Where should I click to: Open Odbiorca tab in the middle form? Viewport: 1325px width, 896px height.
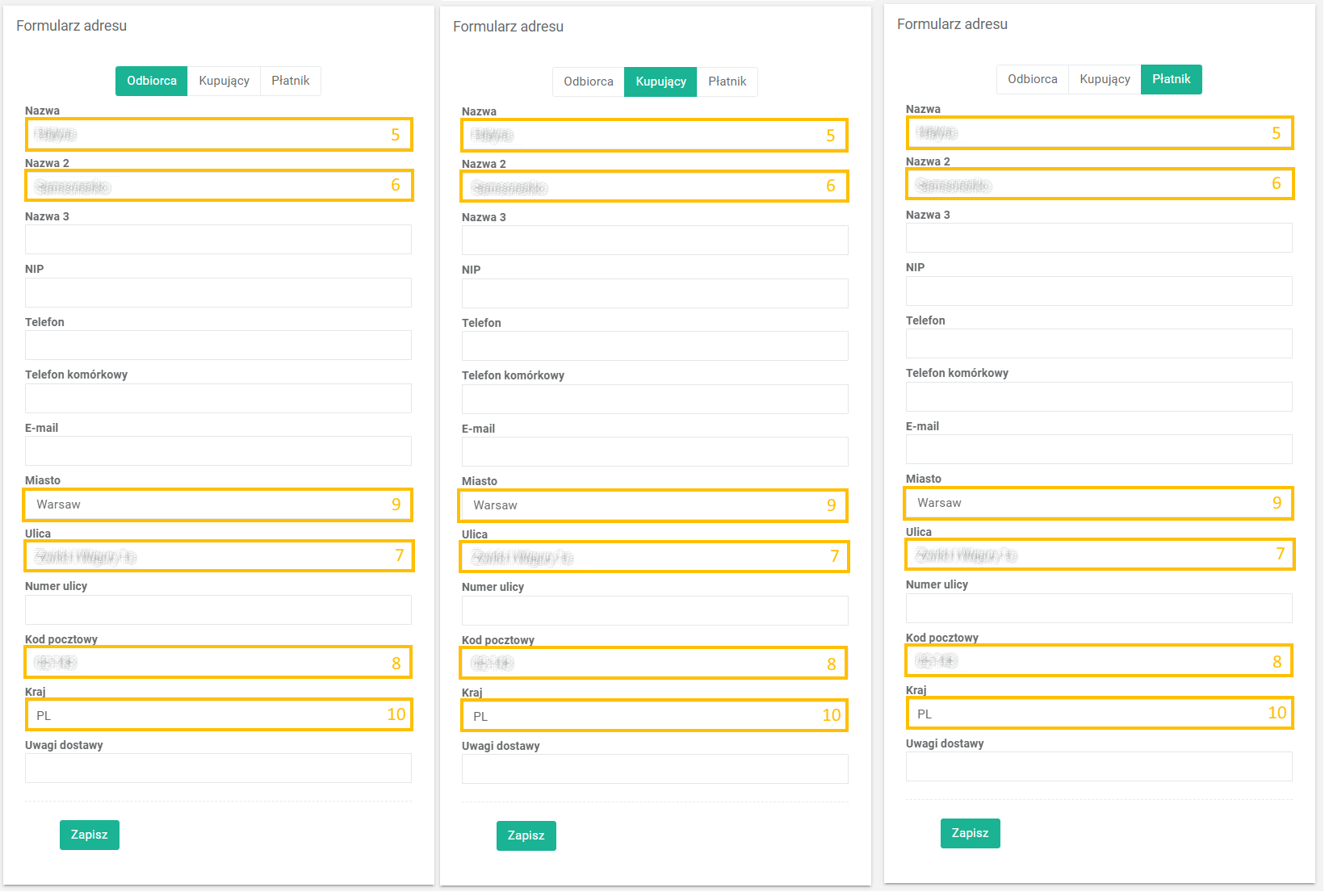point(588,82)
